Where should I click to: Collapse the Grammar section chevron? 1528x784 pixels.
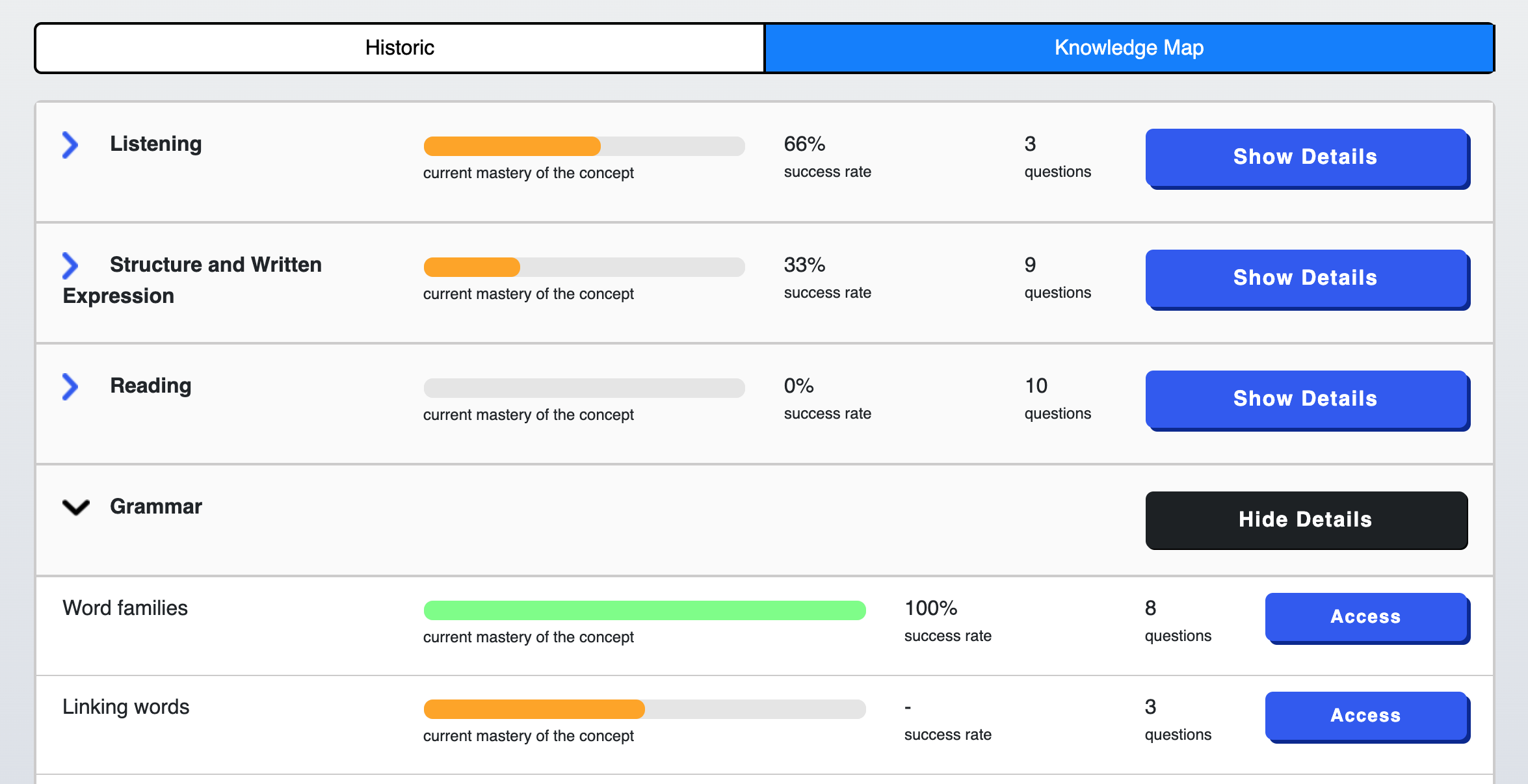click(75, 507)
